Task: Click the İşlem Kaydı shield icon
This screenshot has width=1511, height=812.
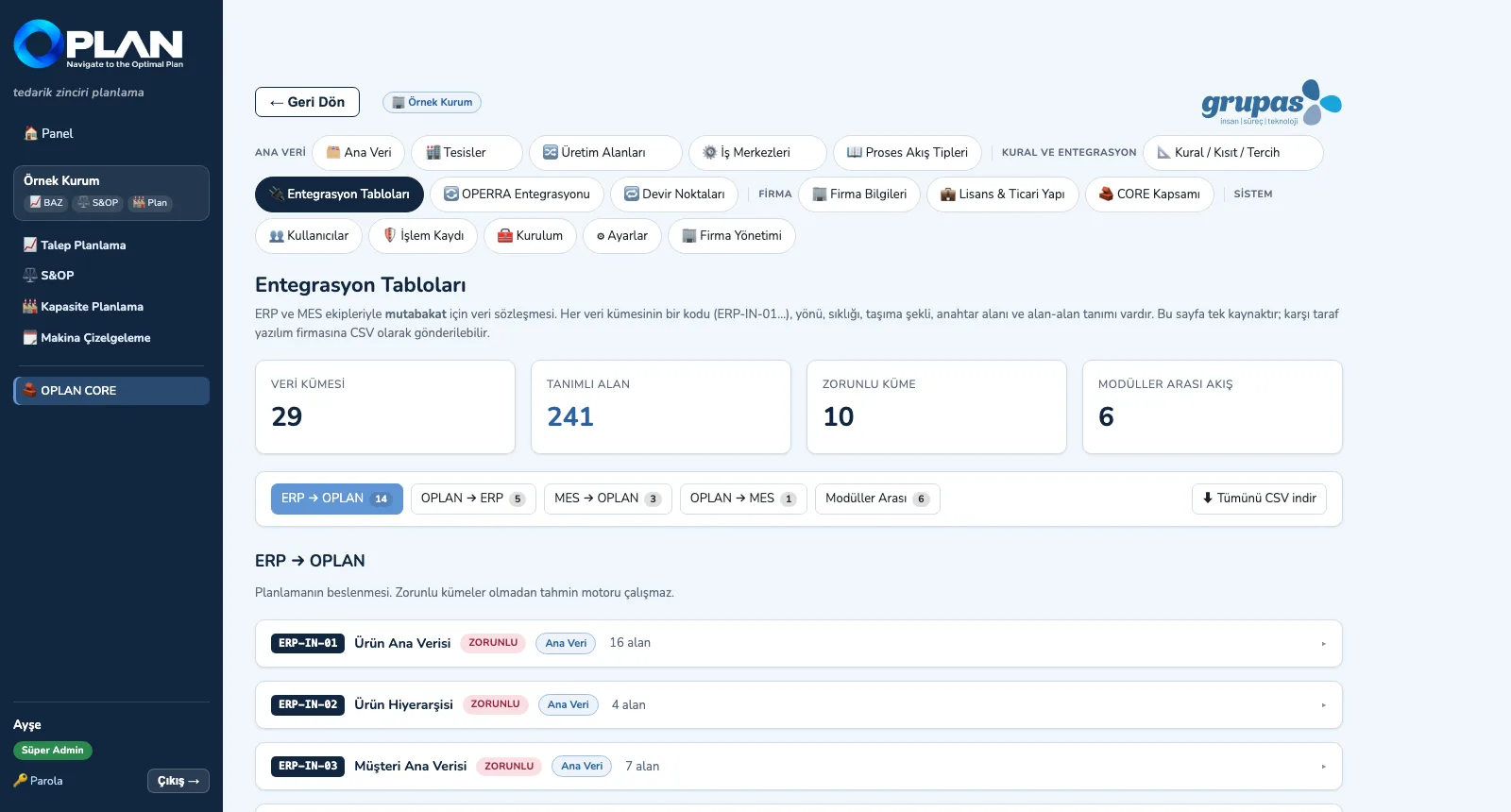Action: pyautogui.click(x=389, y=236)
